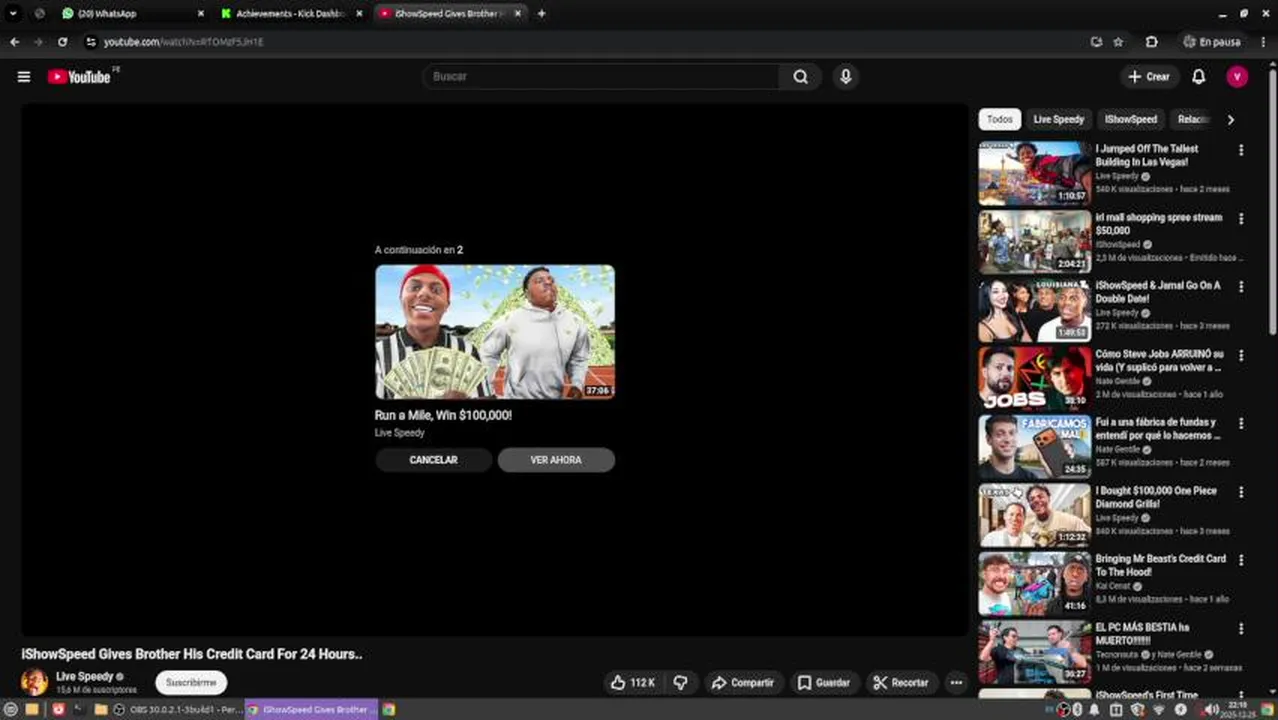
Task: Open the Live Speedy channel name link
Action: point(84,676)
